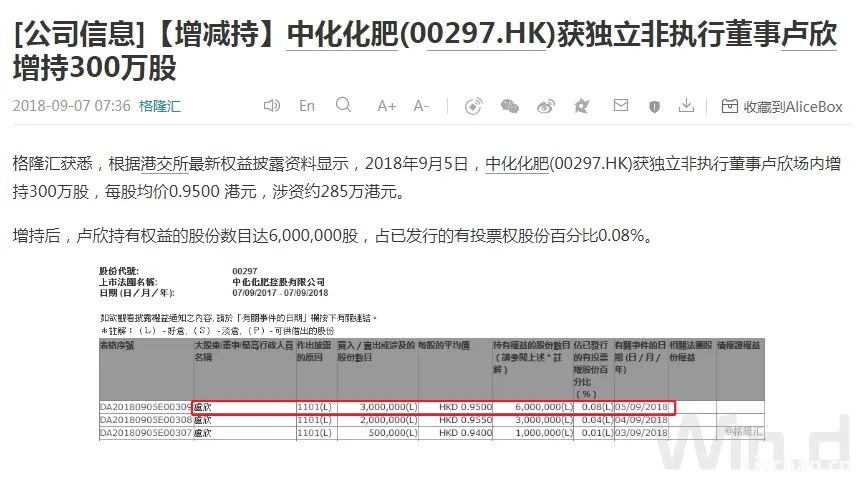Screen dimensions: 860x480
Task: Click the AliceBox box icon
Action: pos(729,106)
